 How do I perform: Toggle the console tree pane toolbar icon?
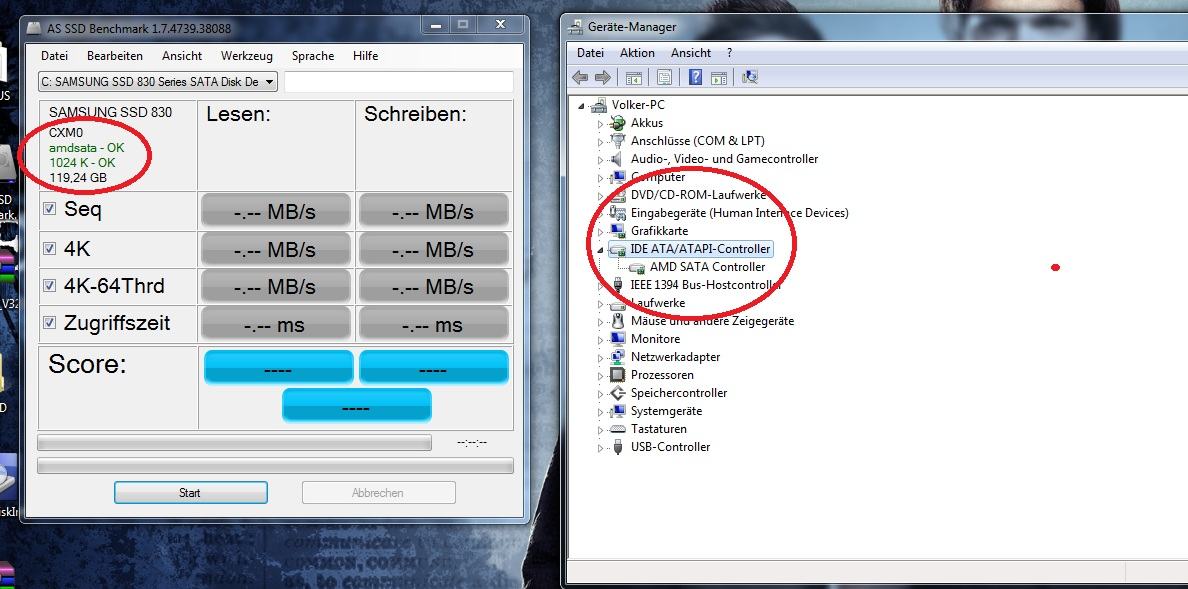tap(633, 77)
